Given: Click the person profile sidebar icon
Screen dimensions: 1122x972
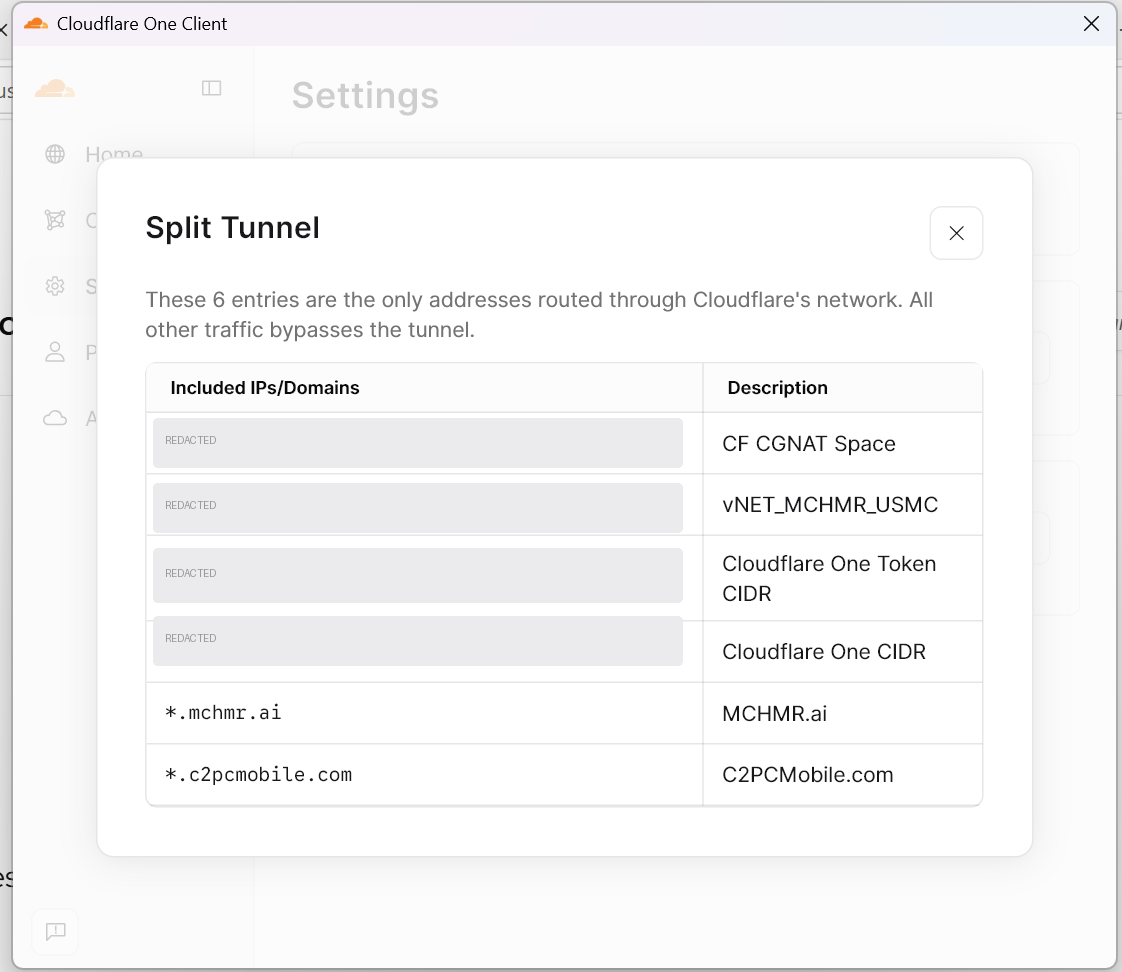Looking at the screenshot, I should coord(55,352).
